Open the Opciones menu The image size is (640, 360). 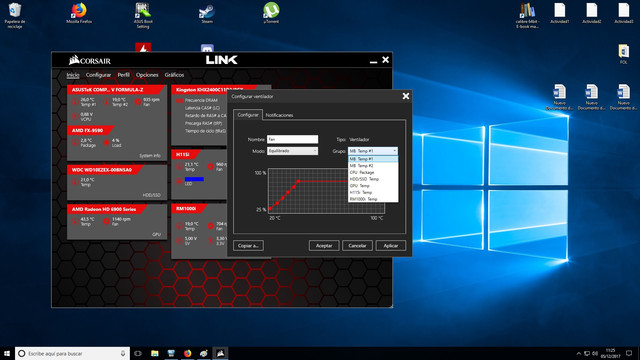point(147,75)
